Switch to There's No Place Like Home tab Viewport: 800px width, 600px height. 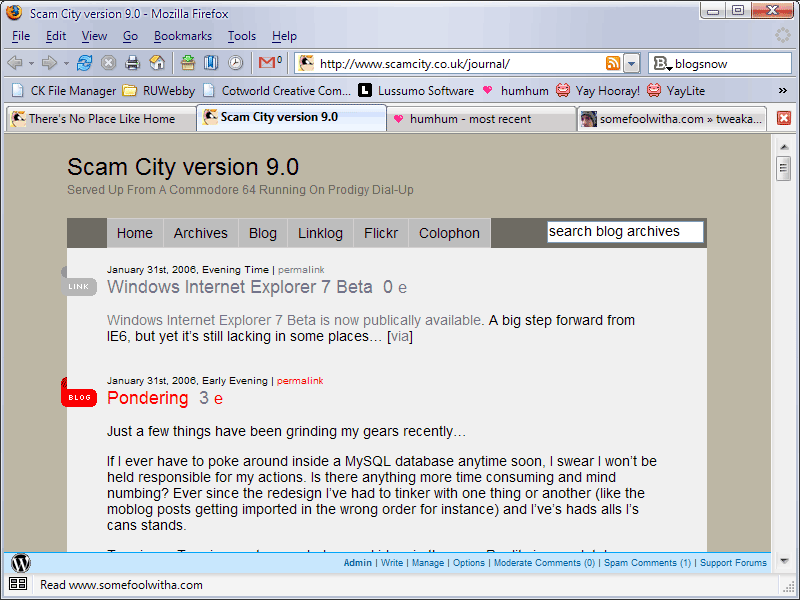click(x=101, y=119)
